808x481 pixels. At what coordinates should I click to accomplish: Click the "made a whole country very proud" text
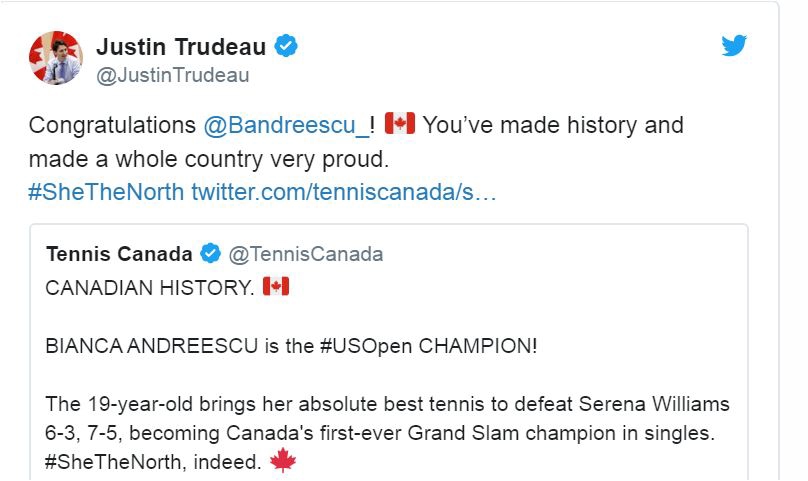click(207, 159)
